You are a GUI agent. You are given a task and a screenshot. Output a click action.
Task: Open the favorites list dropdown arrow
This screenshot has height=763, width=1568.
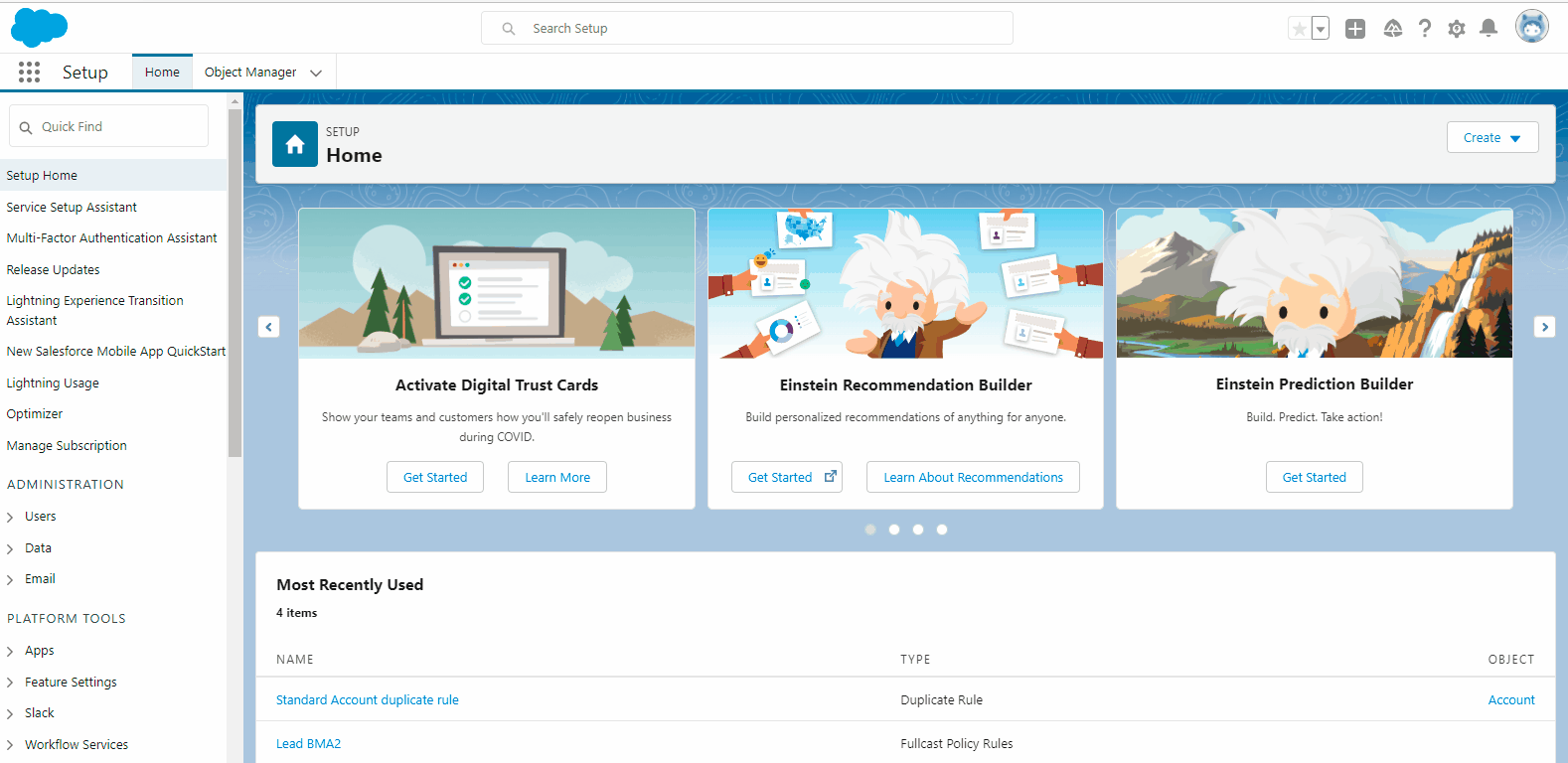tap(1321, 29)
